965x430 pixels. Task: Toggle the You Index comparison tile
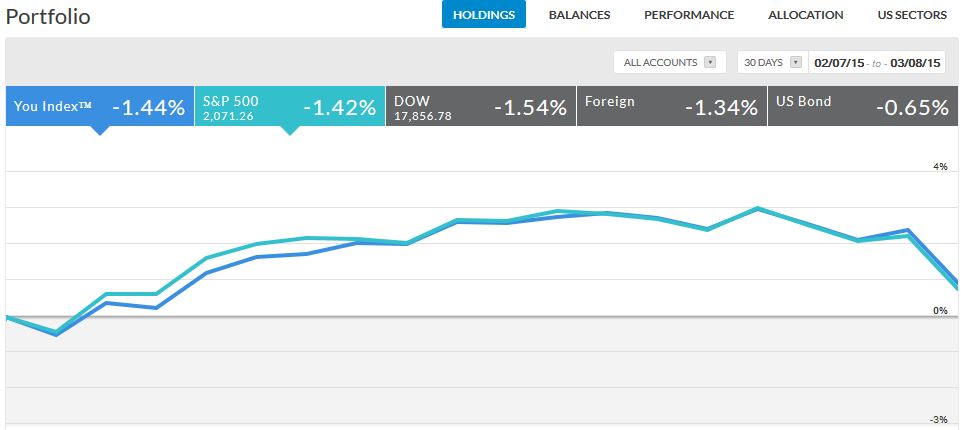[99, 107]
